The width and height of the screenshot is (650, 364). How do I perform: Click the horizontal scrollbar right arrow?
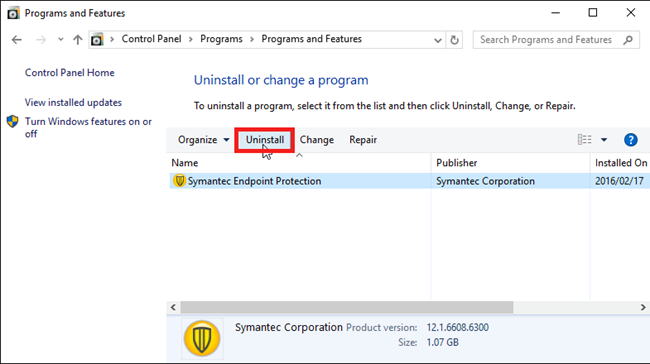click(x=643, y=307)
